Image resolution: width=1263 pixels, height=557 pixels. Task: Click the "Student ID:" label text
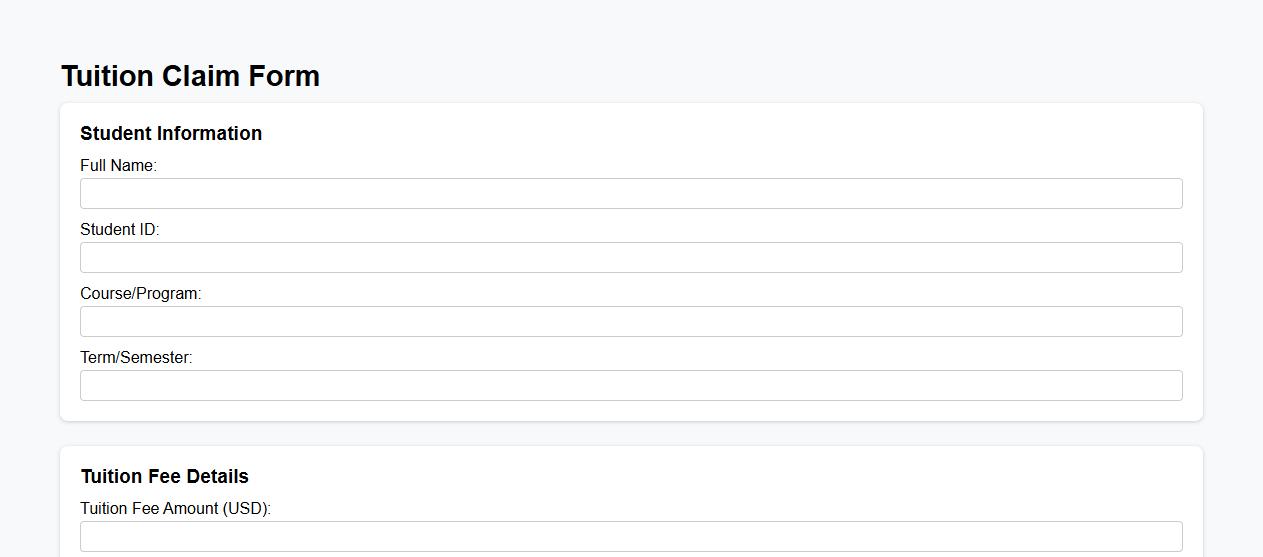(119, 230)
